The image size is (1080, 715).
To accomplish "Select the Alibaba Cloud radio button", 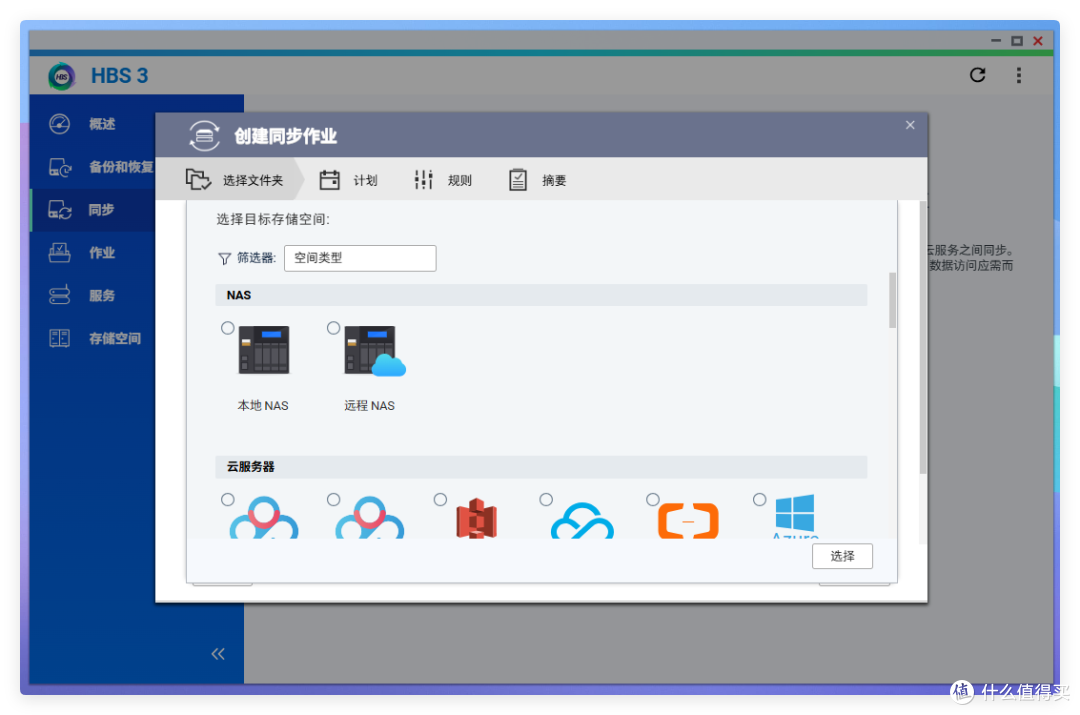I will (x=653, y=499).
